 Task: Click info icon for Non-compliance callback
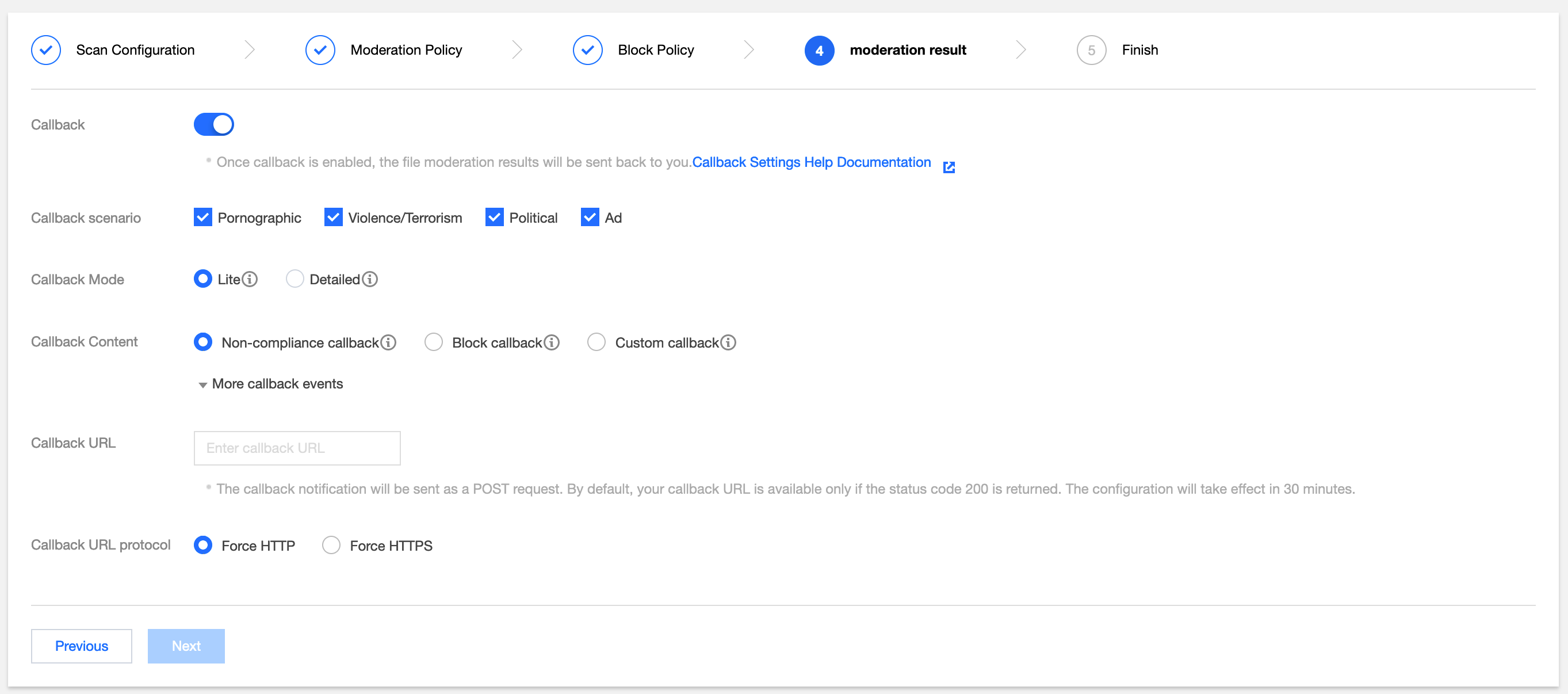(x=388, y=343)
